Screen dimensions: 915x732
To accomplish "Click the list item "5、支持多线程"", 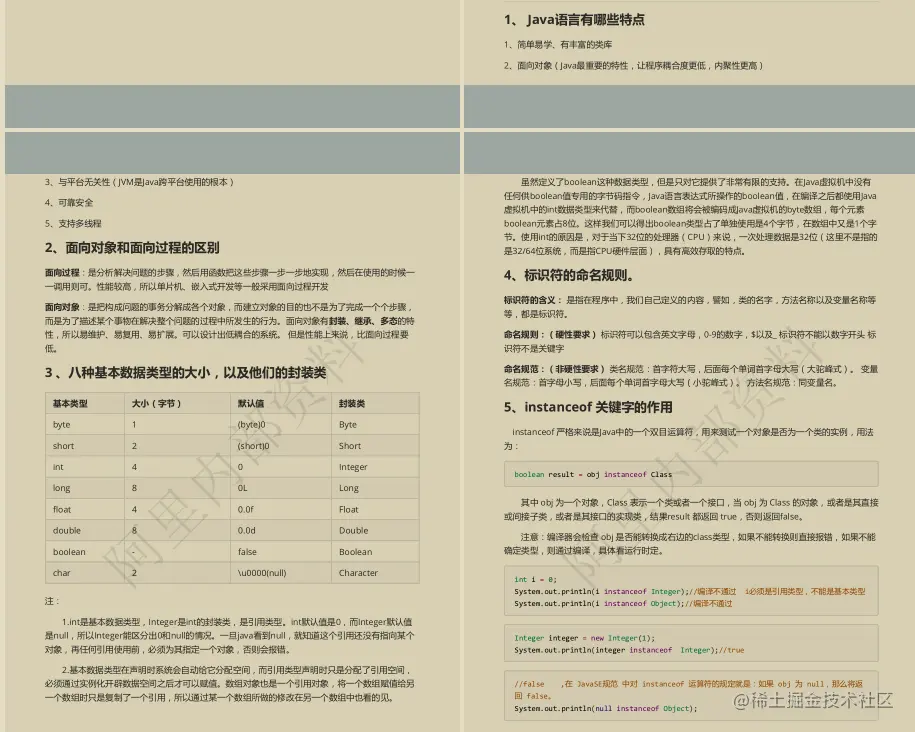I will [x=73, y=224].
